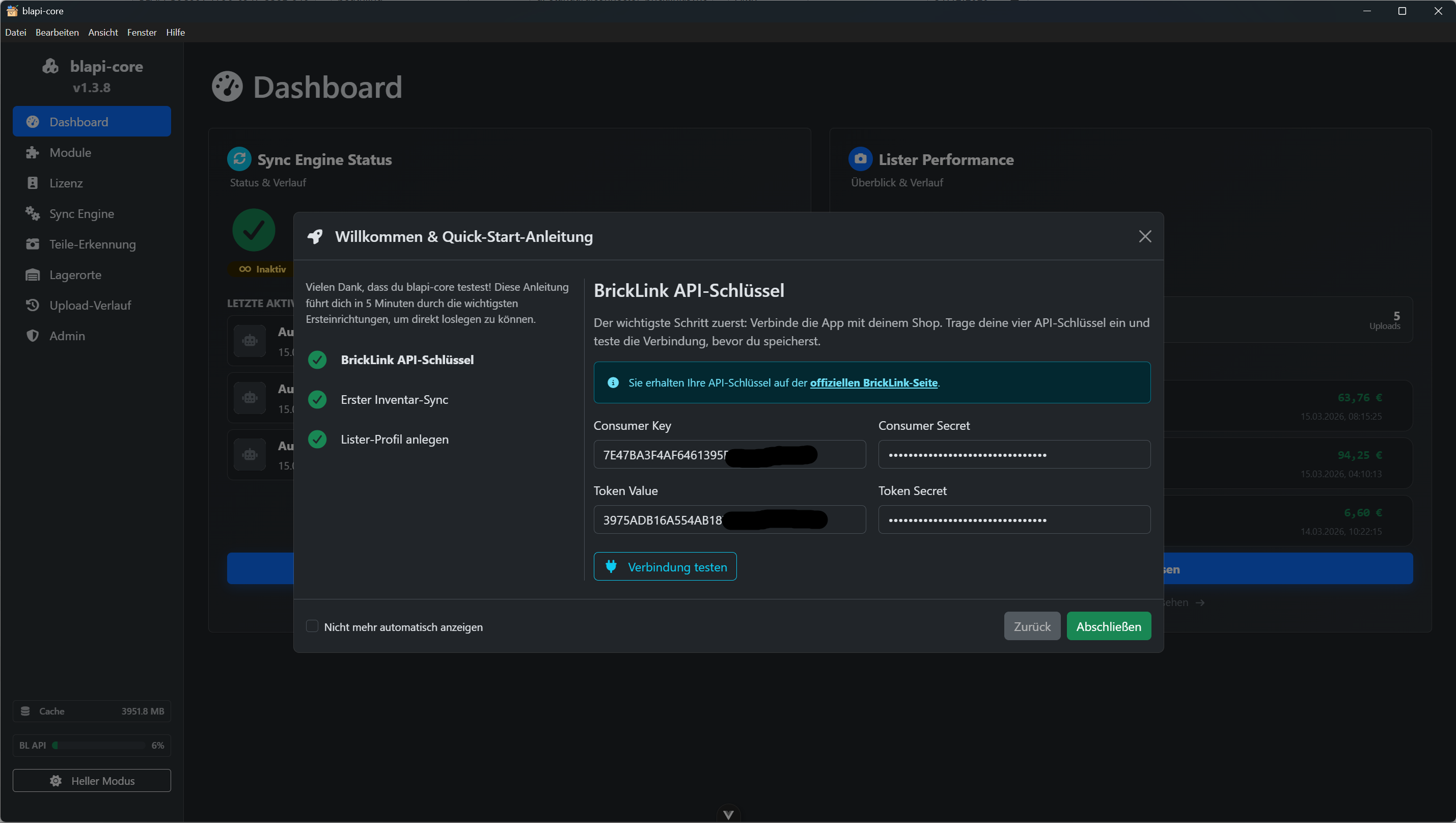The image size is (1456, 823).
Task: Click the Sync Engine Status refresh icon
Action: point(239,159)
